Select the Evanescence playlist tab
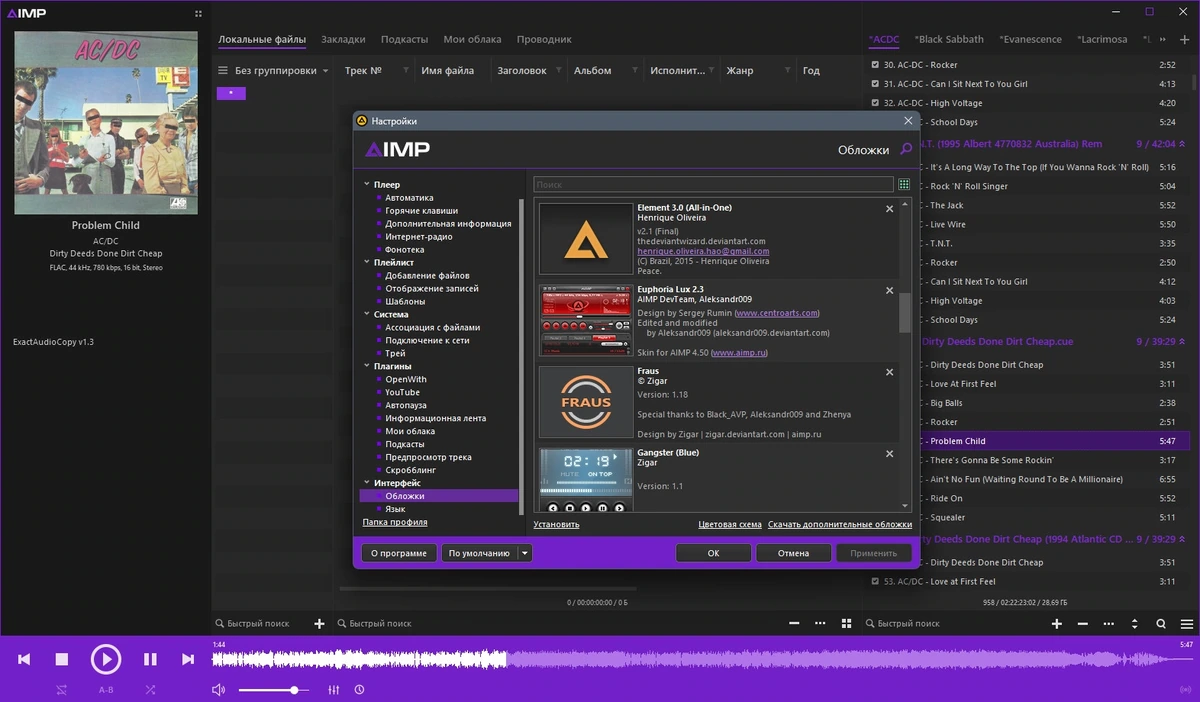1200x702 pixels. 1030,39
